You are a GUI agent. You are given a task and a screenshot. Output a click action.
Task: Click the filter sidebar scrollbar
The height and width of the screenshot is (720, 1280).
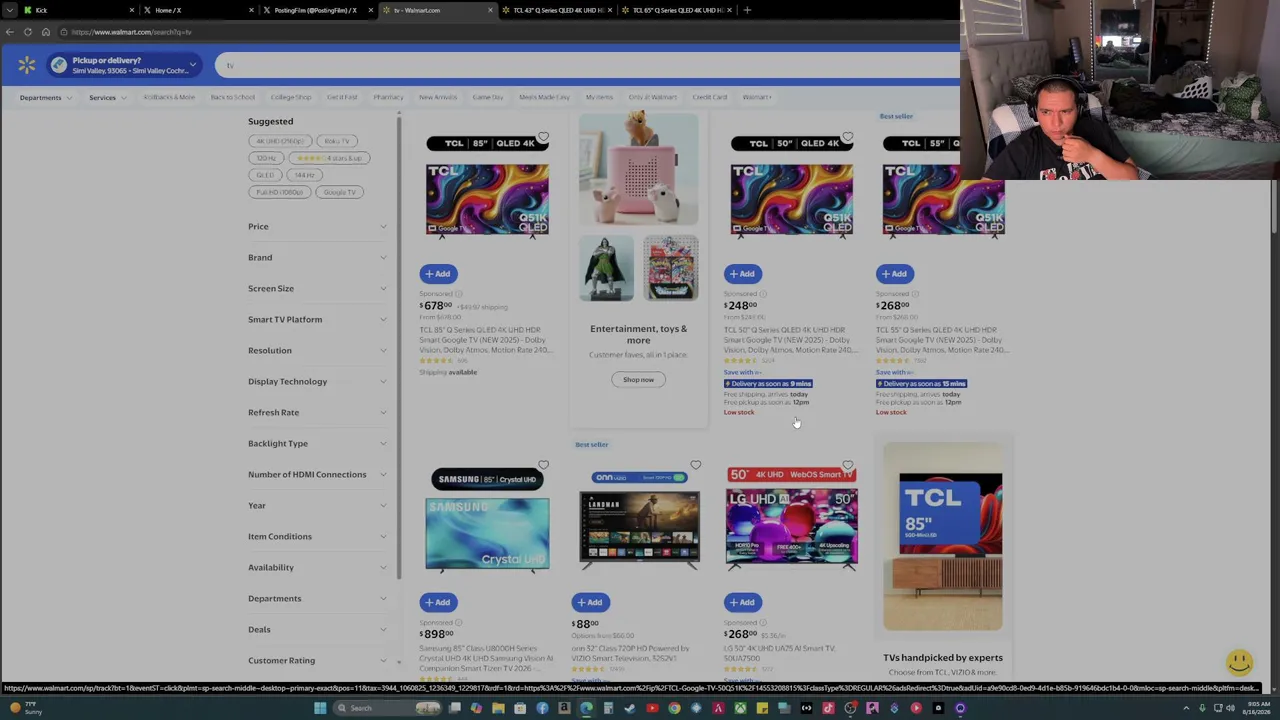(399, 344)
